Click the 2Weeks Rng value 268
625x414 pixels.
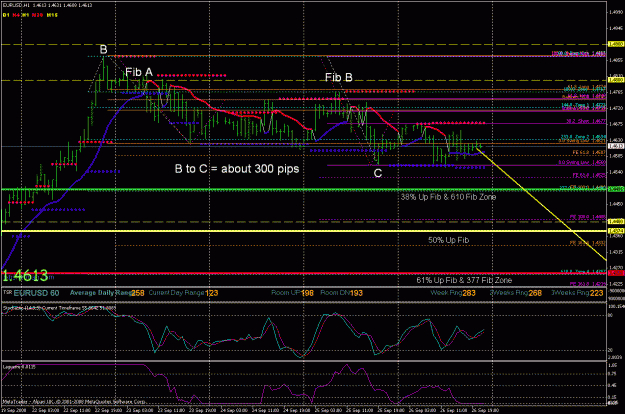(x=535, y=293)
